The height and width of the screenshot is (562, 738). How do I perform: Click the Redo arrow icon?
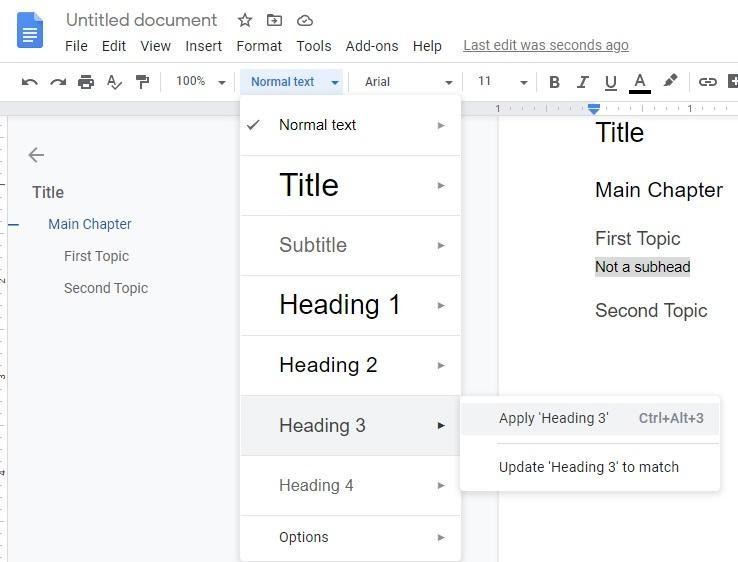pyautogui.click(x=58, y=82)
